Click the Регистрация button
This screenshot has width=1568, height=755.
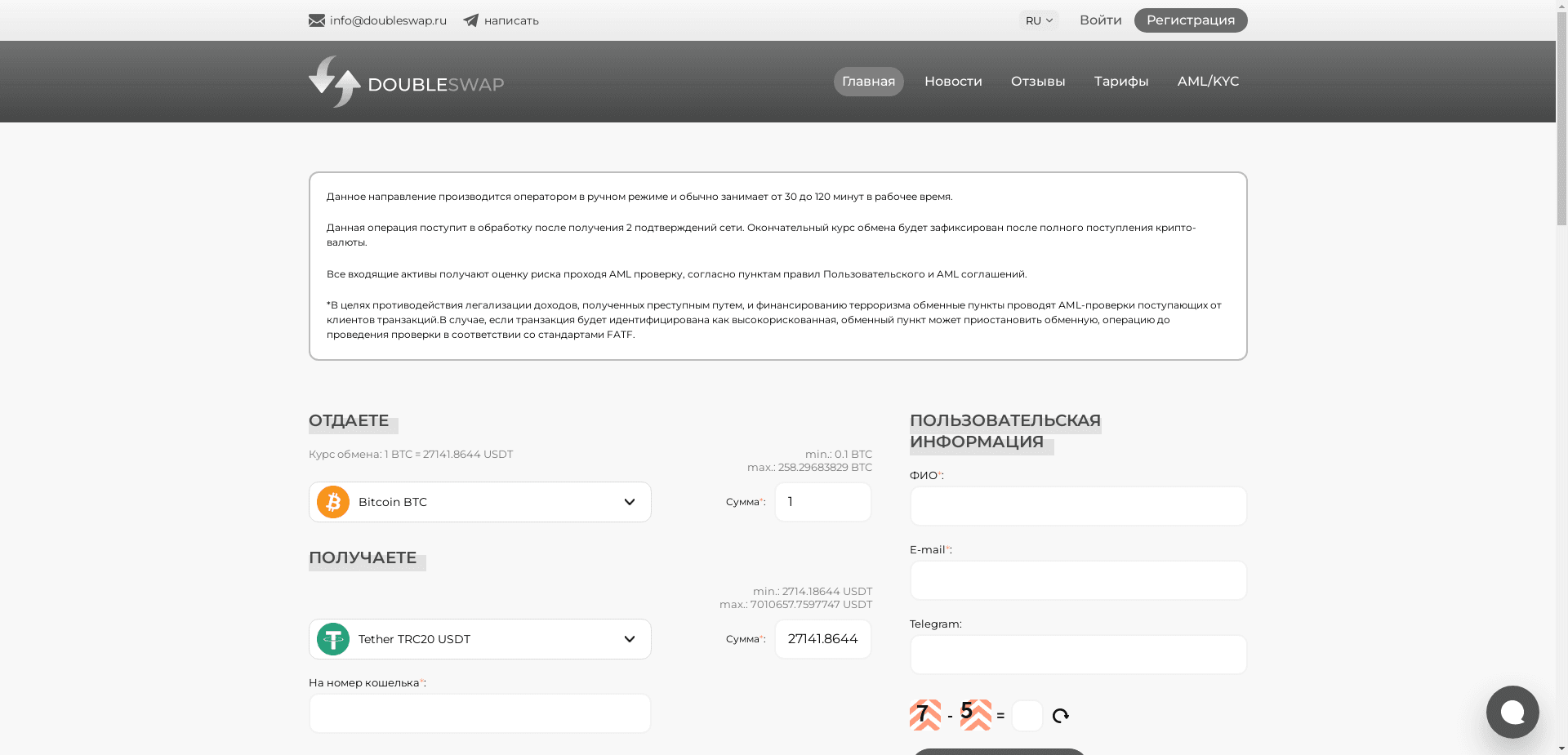tap(1190, 20)
